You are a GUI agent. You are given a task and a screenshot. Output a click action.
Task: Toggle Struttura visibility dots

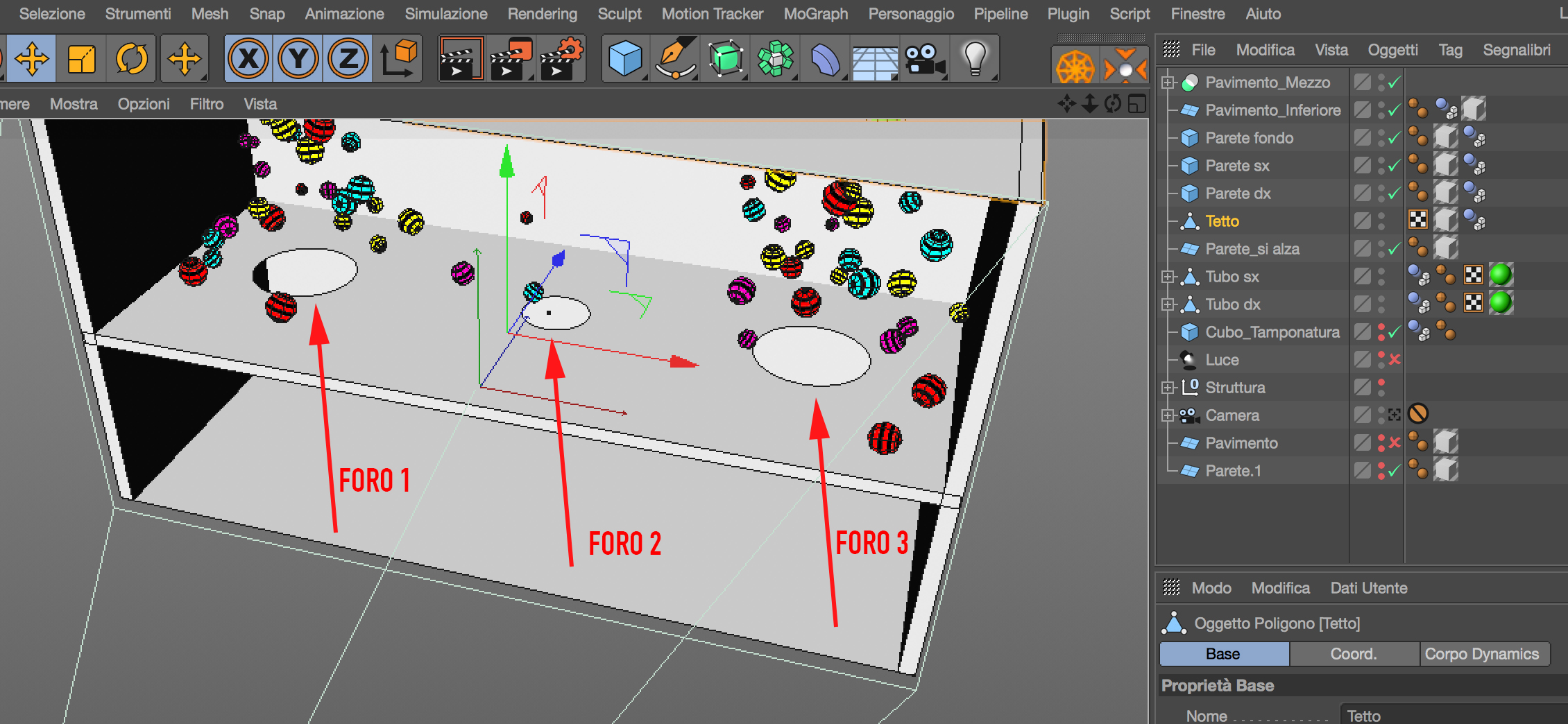1381,387
